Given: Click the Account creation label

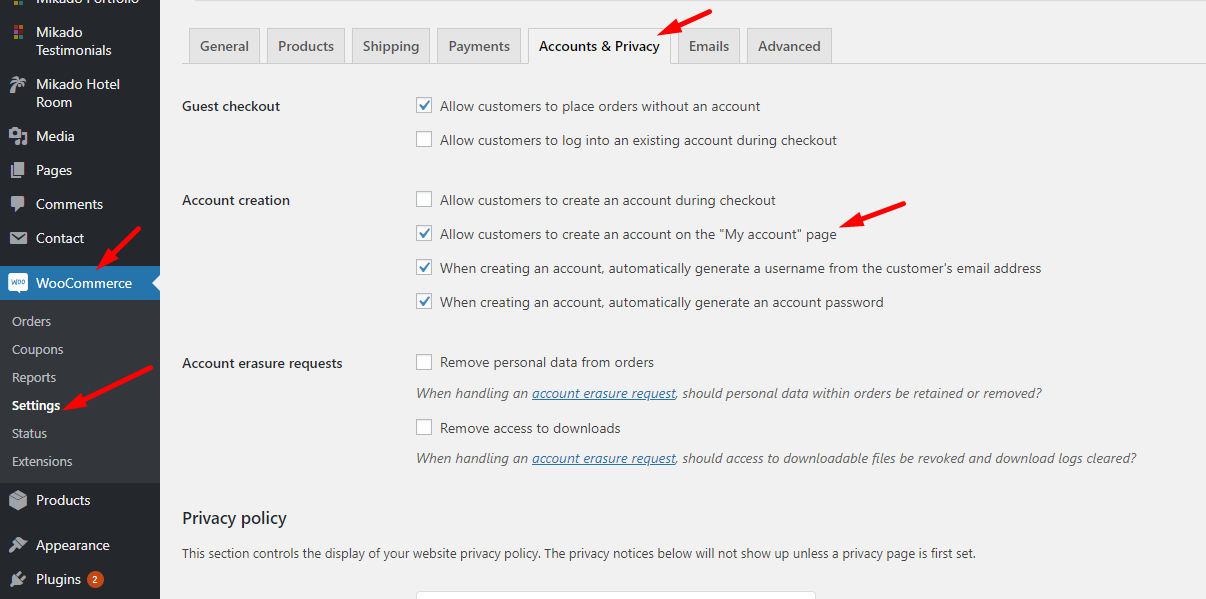Looking at the screenshot, I should [x=236, y=200].
